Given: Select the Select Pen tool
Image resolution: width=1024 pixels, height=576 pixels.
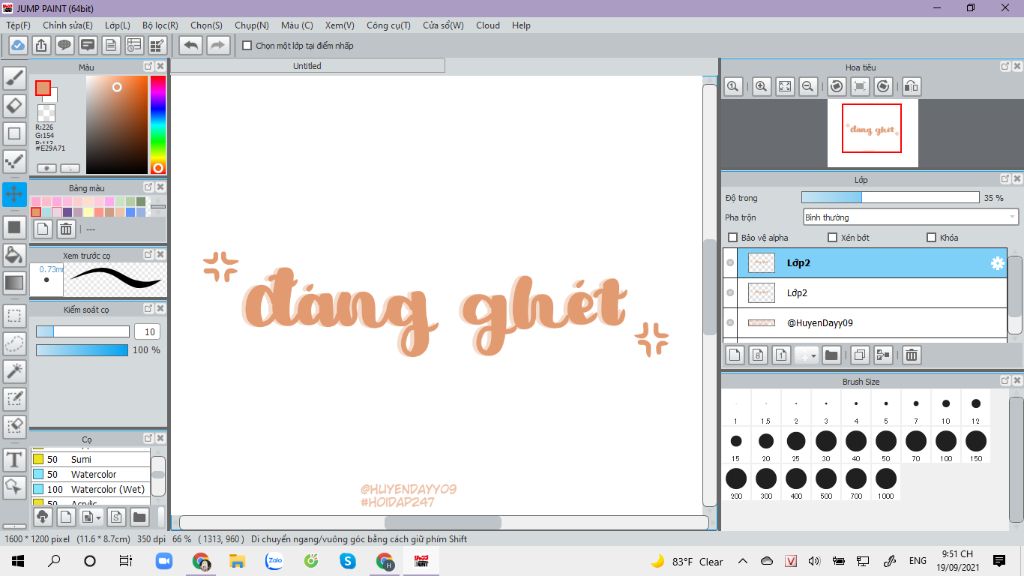Looking at the screenshot, I should [x=14, y=398].
